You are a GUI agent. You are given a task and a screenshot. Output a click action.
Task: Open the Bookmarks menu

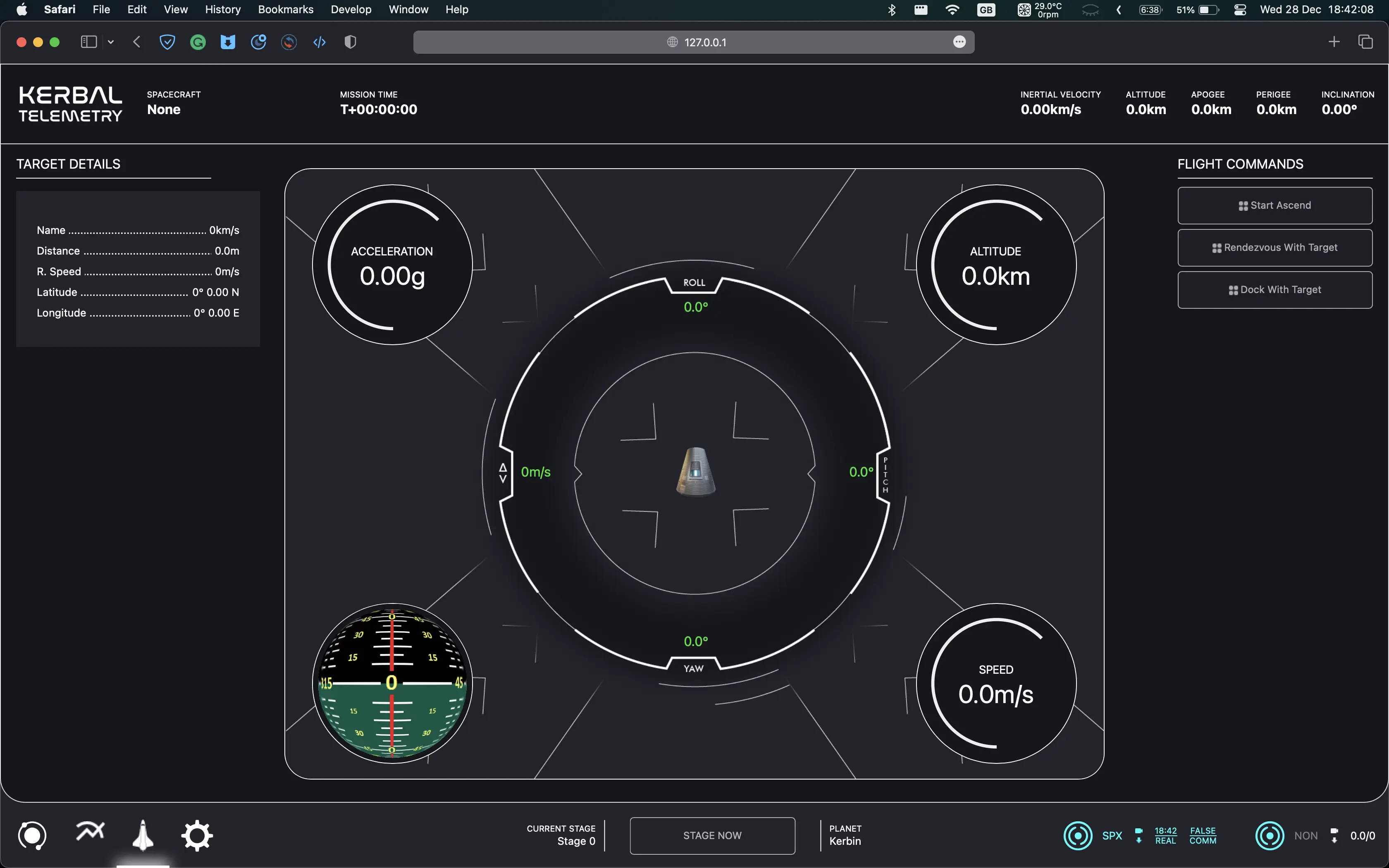coord(285,9)
